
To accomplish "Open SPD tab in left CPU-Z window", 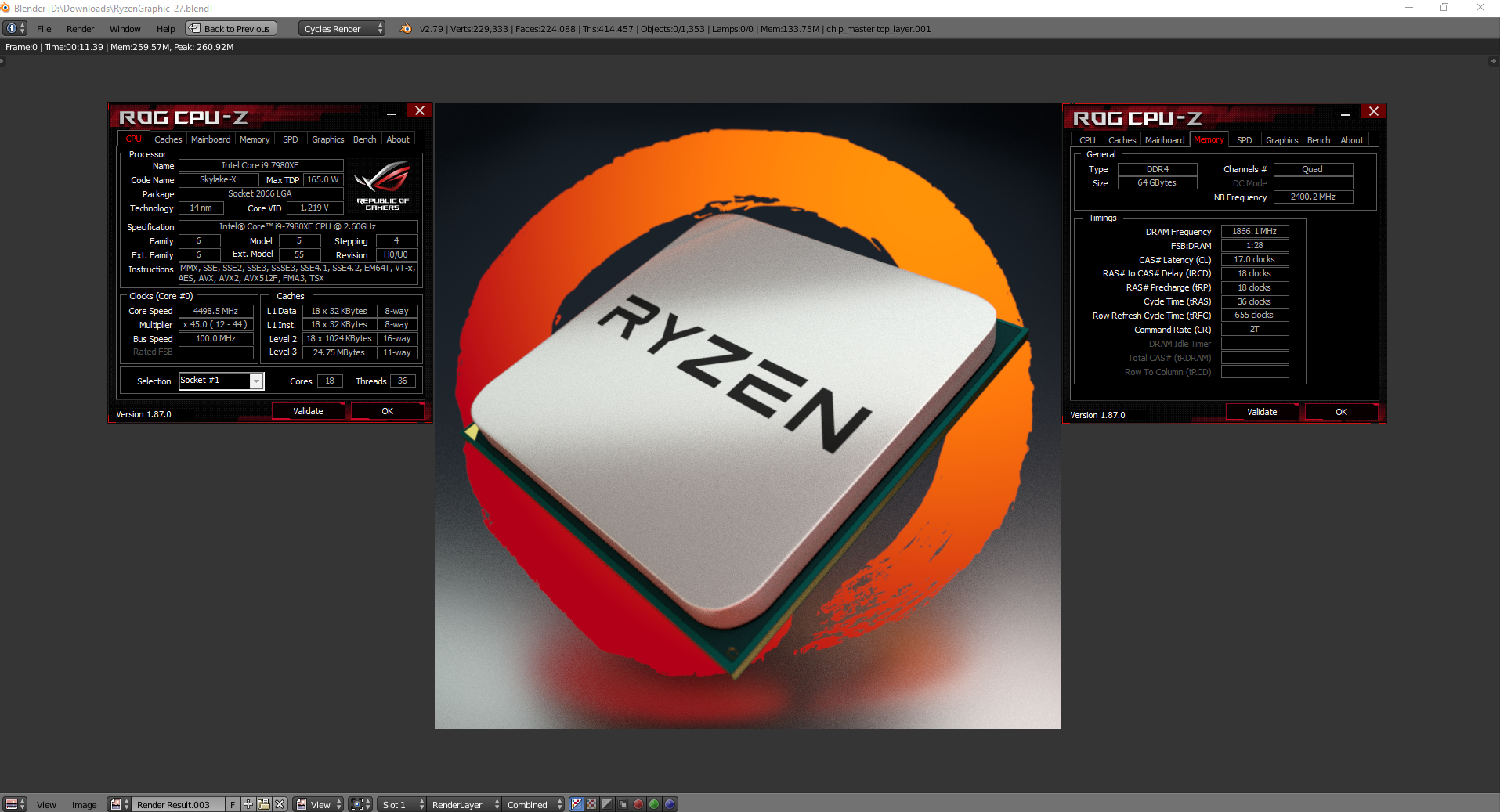I will [x=291, y=139].
